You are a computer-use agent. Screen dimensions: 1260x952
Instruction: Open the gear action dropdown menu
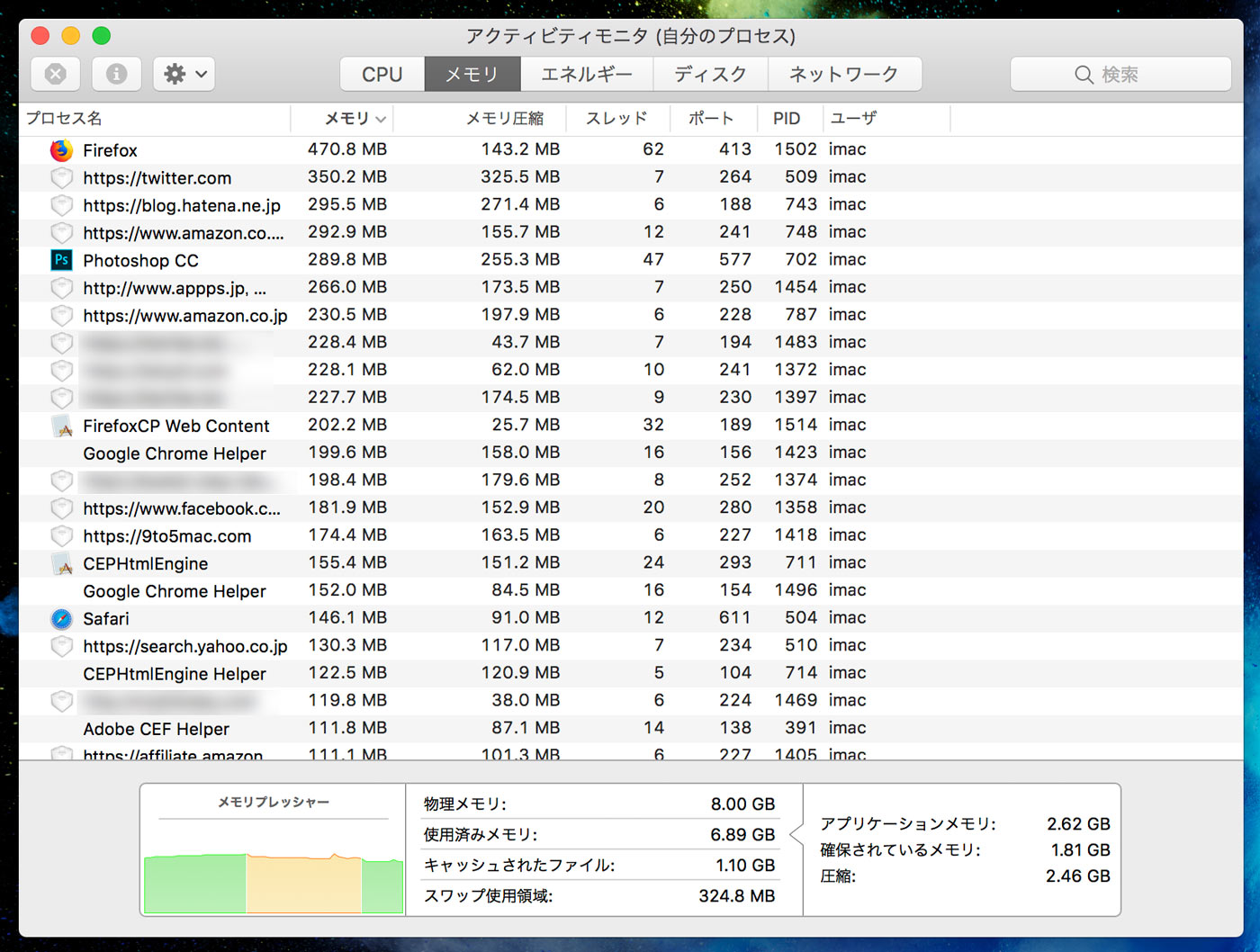[x=185, y=74]
